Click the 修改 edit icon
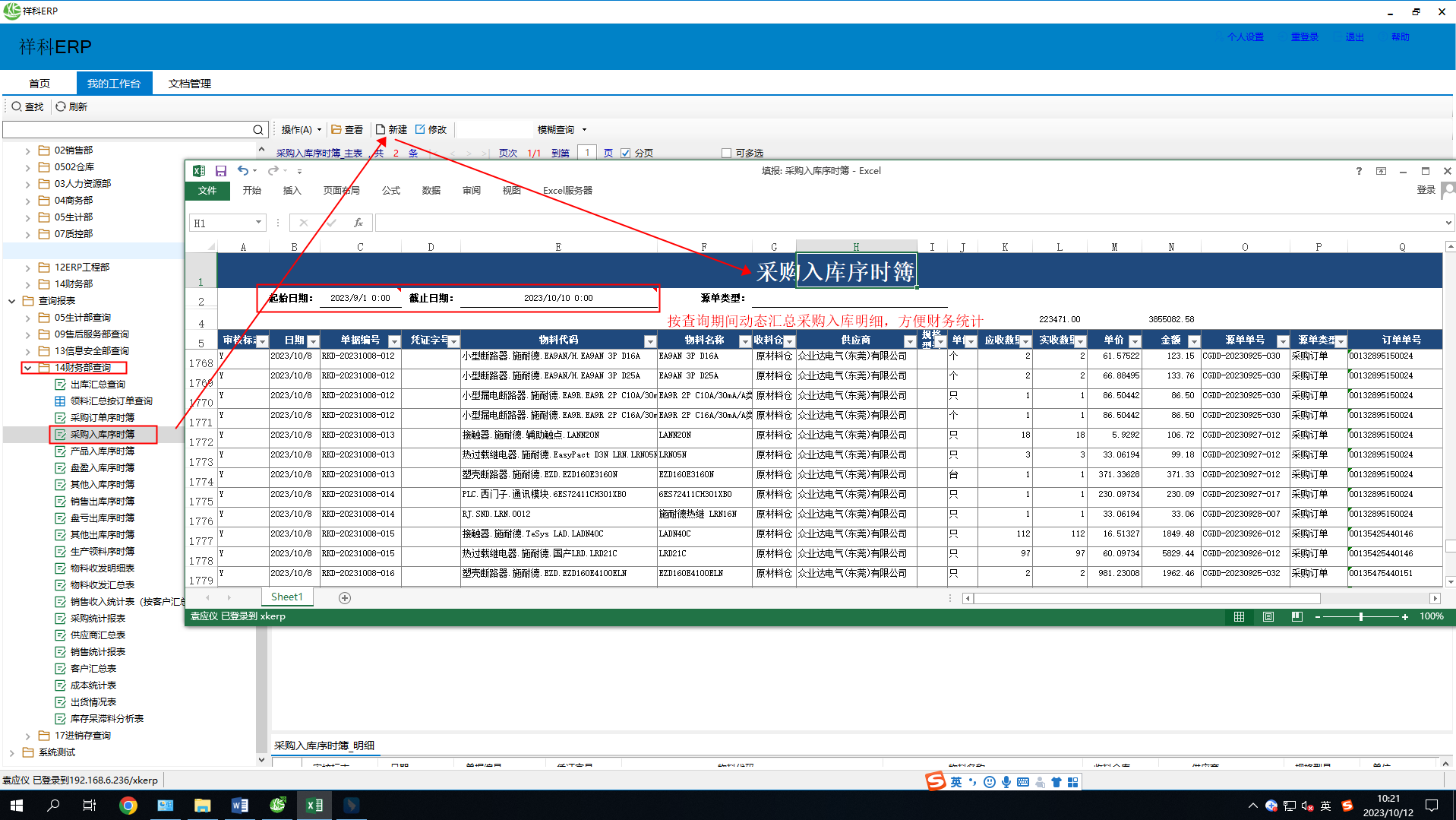 pyautogui.click(x=420, y=130)
